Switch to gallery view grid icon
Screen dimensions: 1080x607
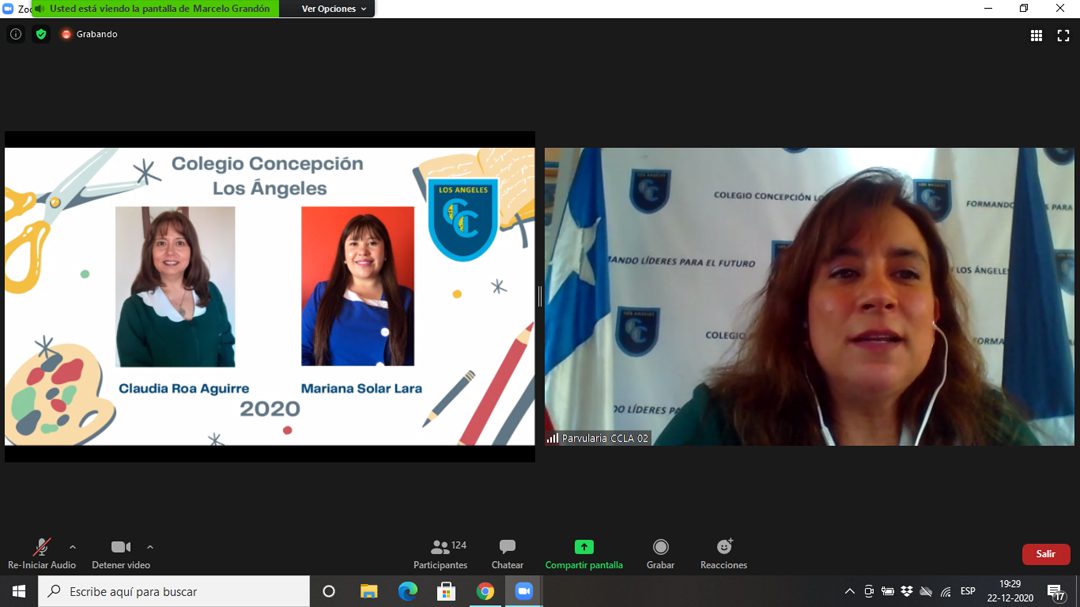[1037, 36]
